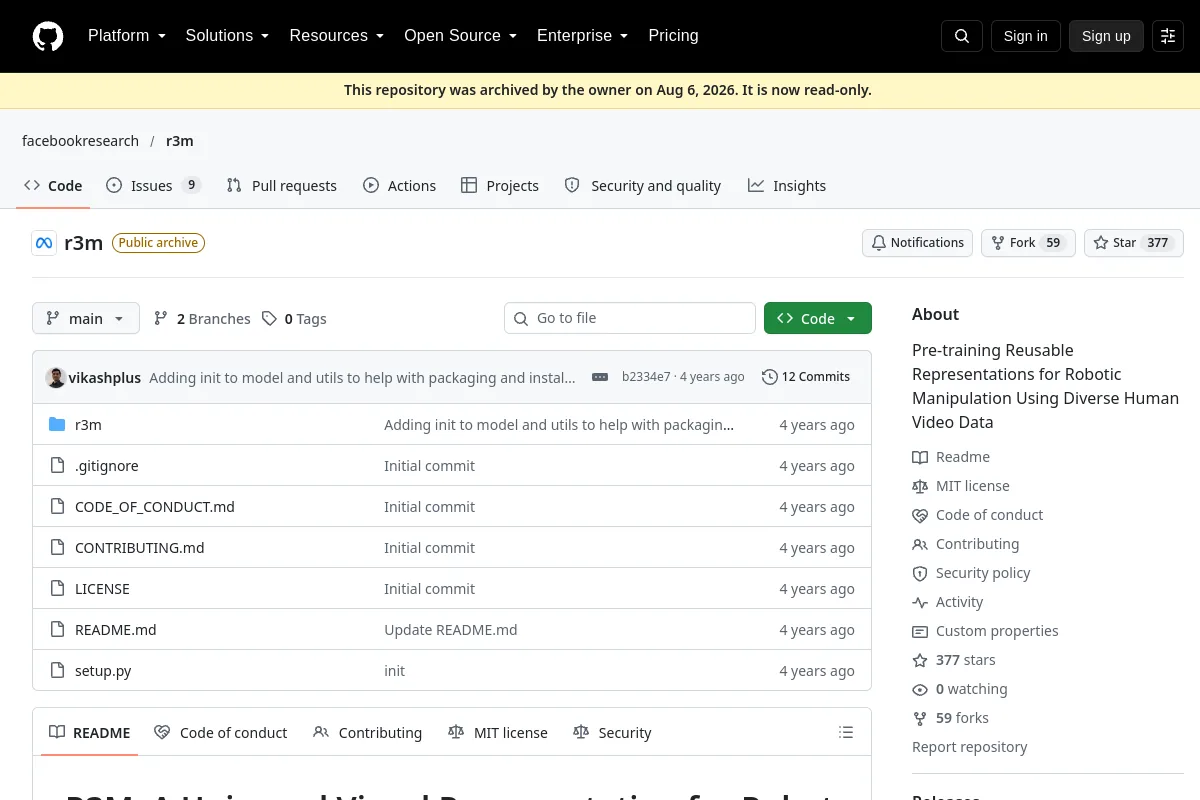Click the stars icon in About

pyautogui.click(x=920, y=660)
